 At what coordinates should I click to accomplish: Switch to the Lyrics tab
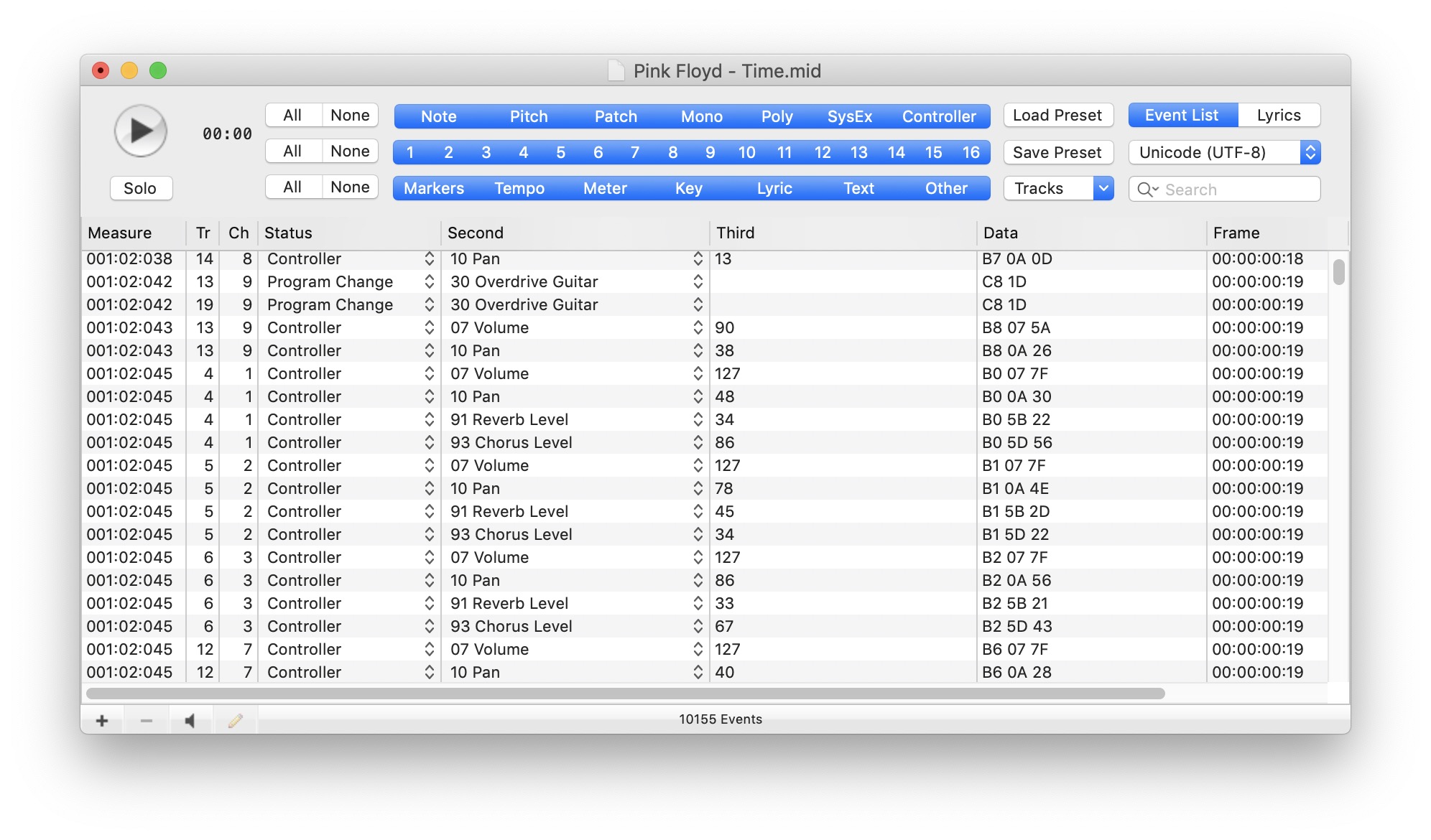[x=1278, y=115]
